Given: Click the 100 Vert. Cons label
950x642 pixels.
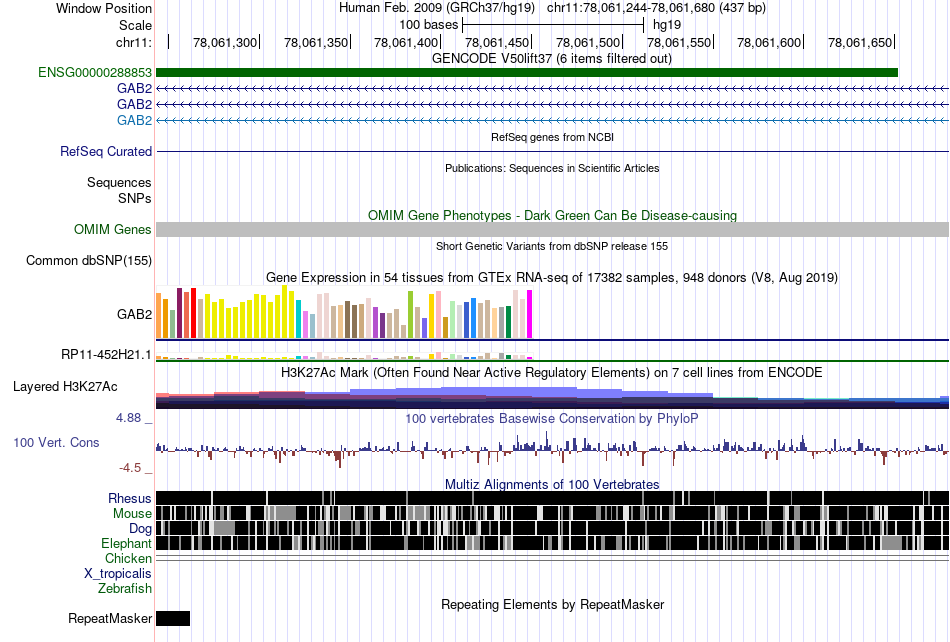Looking at the screenshot, I should coord(56,443).
